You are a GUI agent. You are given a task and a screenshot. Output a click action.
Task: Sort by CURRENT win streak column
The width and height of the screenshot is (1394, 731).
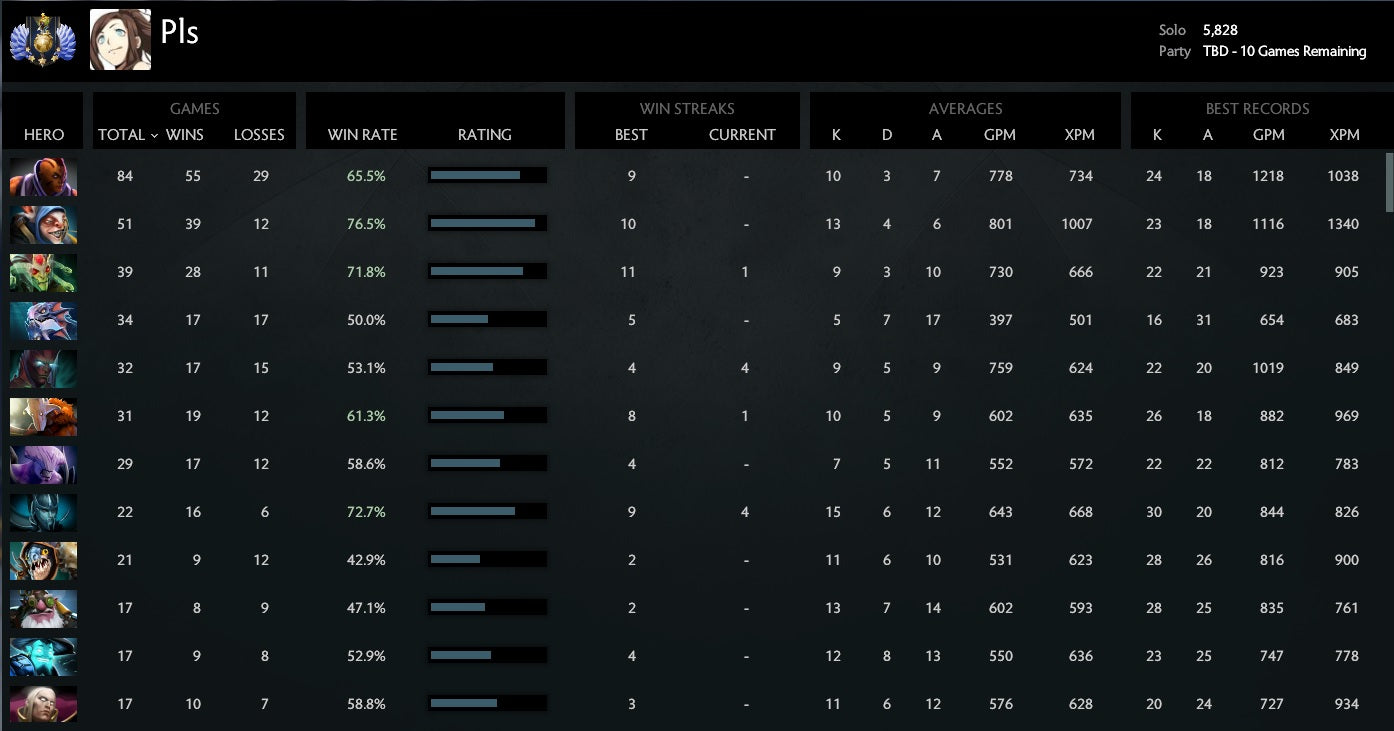(x=742, y=135)
